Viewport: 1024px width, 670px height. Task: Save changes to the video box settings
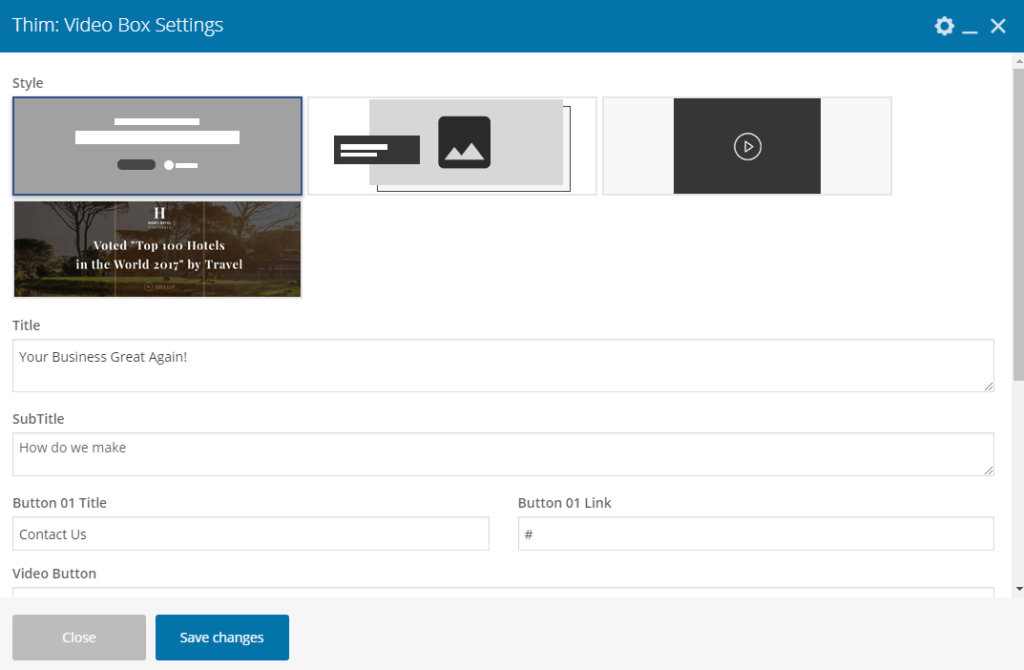tap(222, 637)
